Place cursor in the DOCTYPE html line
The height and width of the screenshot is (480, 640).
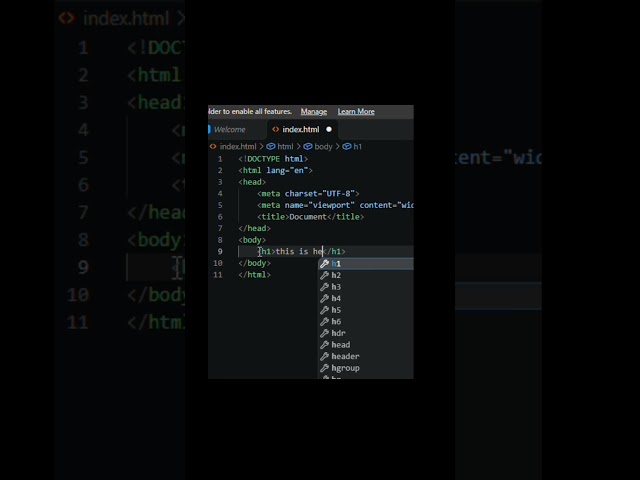tap(273, 159)
